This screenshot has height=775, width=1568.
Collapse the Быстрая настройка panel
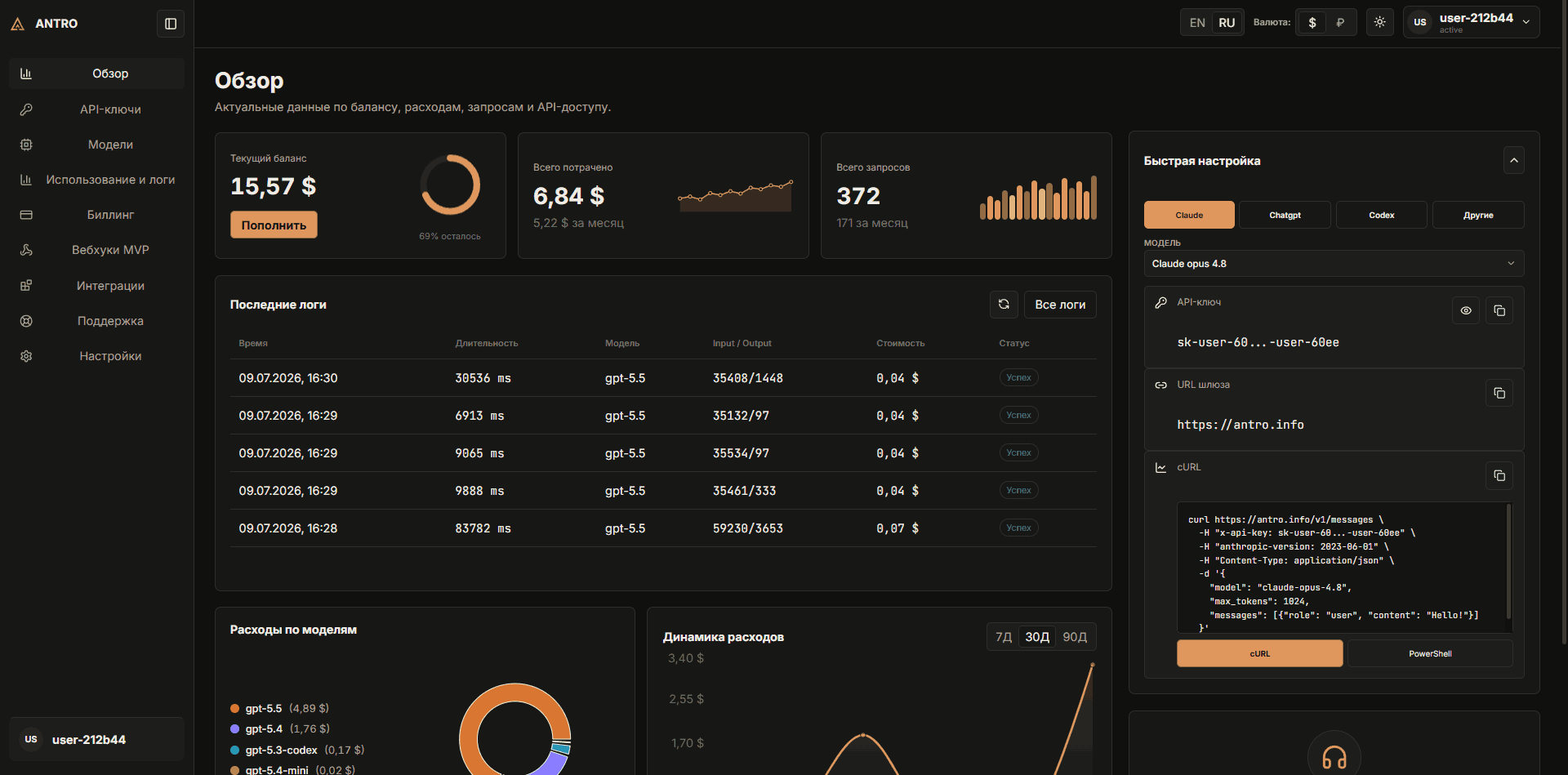[1514, 160]
